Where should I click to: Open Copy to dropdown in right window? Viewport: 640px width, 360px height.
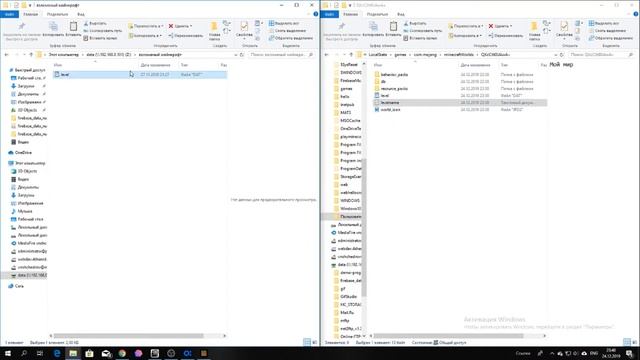[x=464, y=36]
